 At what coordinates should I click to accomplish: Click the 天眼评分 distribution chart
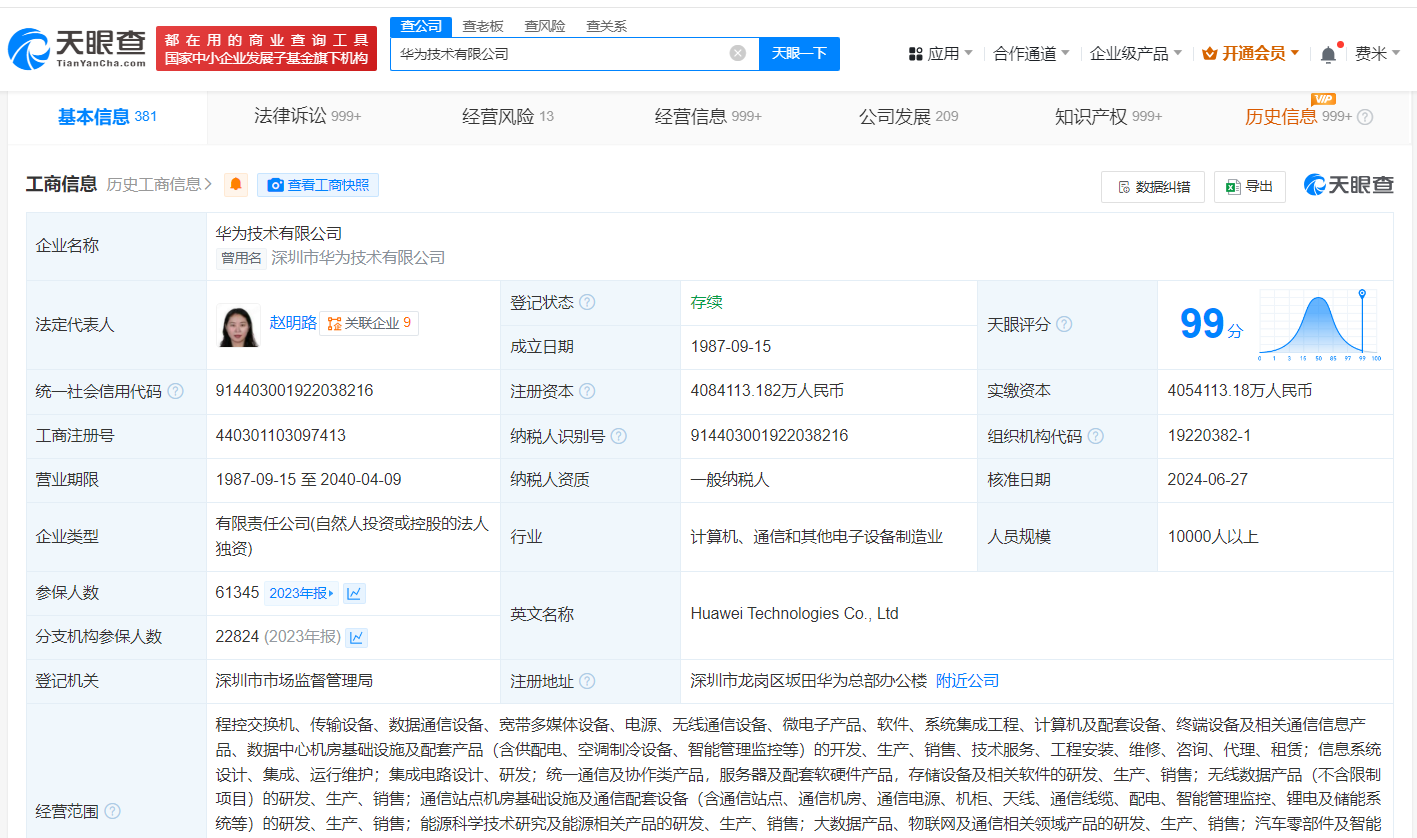[1319, 325]
